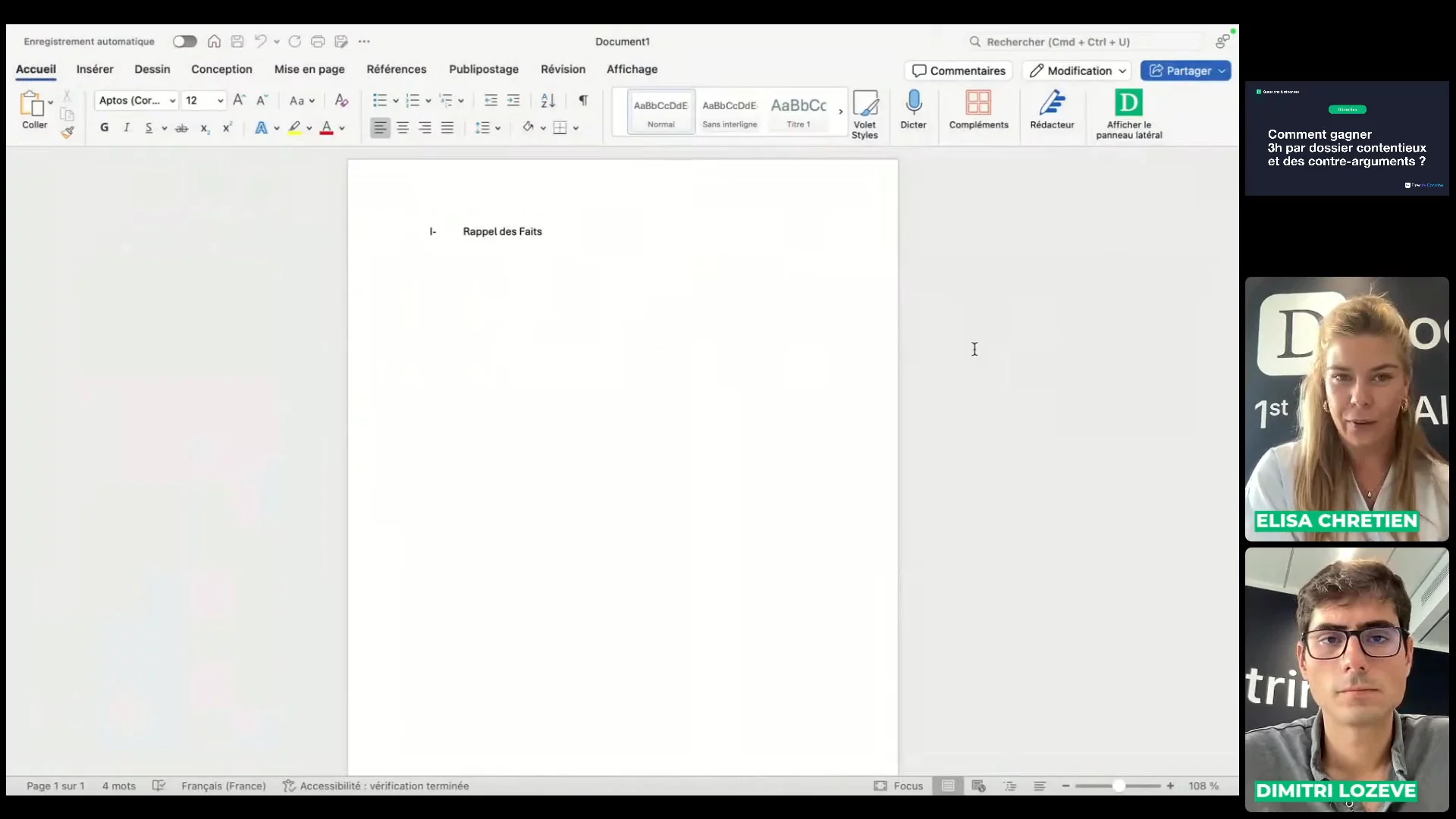
Task: Open the Commentaires button
Action: coord(959,71)
